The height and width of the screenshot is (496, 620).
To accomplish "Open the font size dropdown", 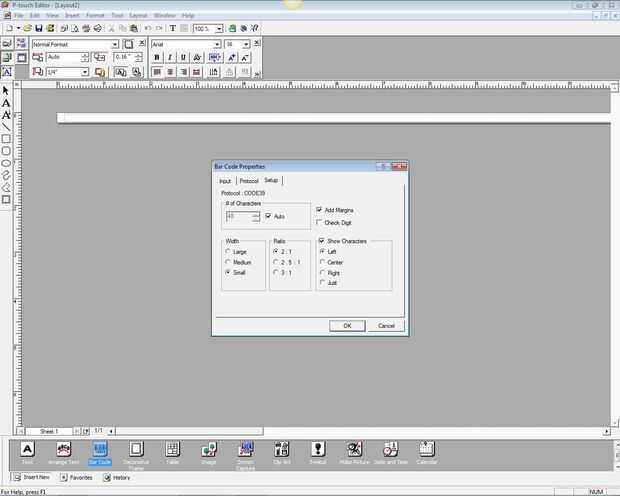I will click(246, 44).
